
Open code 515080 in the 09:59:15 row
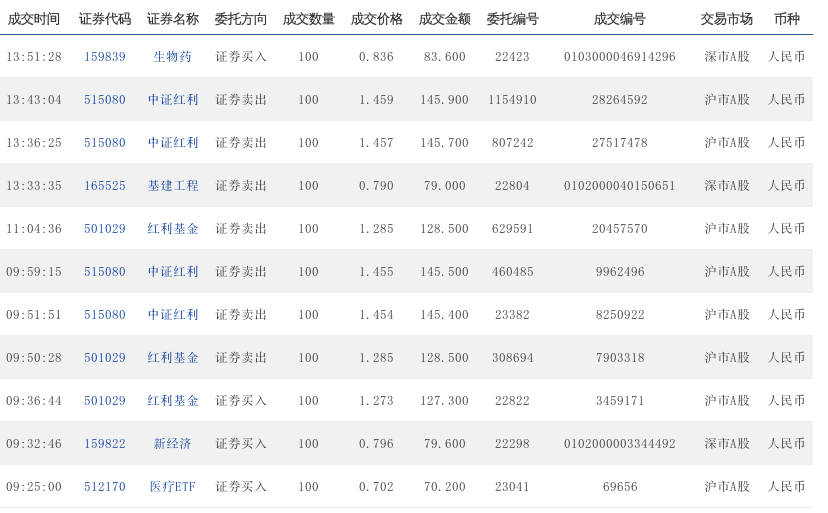coord(105,272)
